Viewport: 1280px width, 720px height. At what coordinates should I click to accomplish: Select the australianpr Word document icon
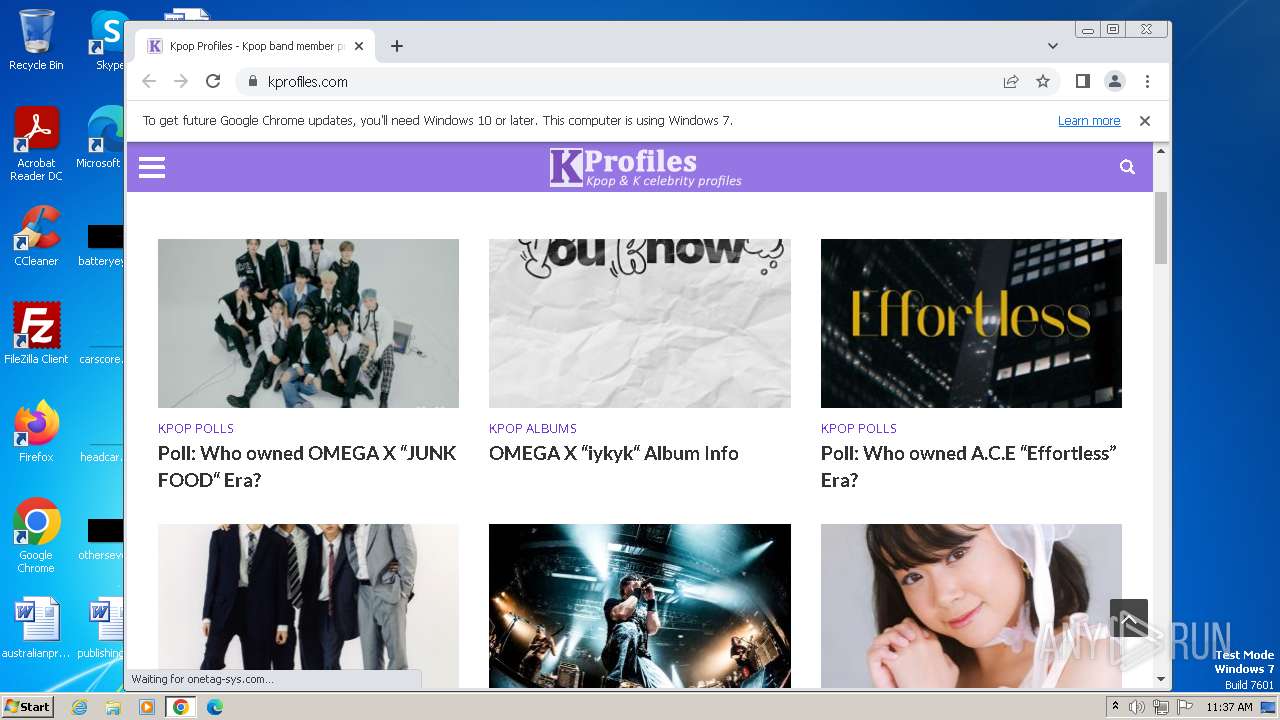click(36, 629)
